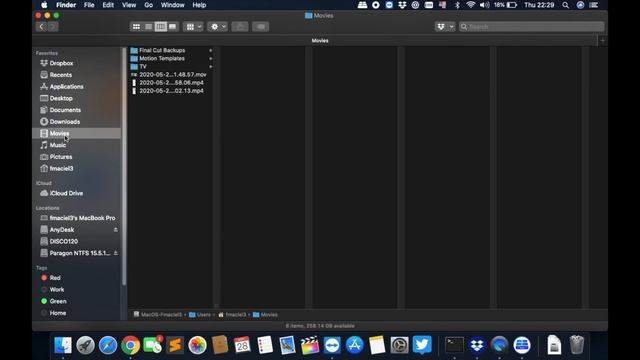Image resolution: width=640 pixels, height=360 pixels.
Task: Open Photos app from the Dock
Action: tap(198, 345)
